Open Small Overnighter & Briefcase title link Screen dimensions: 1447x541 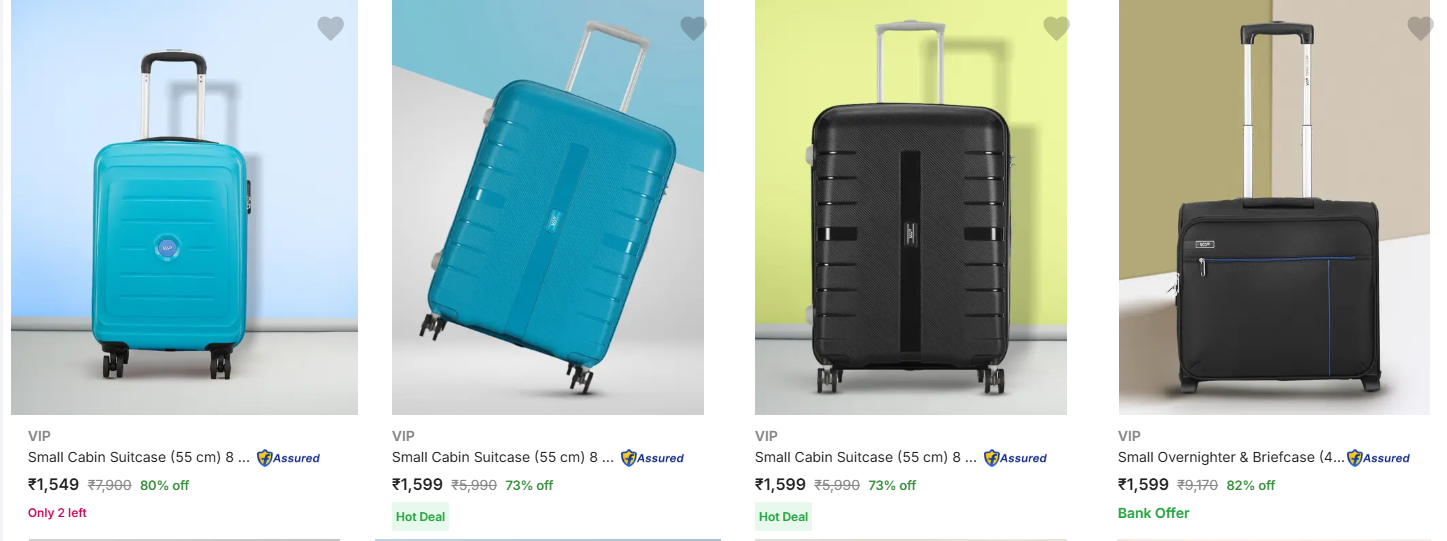coord(1230,457)
